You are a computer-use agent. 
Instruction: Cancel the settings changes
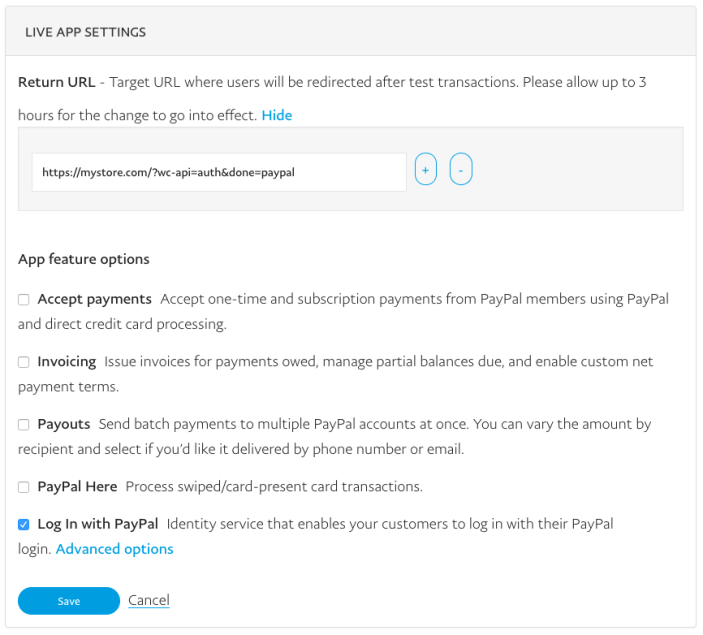(149, 600)
